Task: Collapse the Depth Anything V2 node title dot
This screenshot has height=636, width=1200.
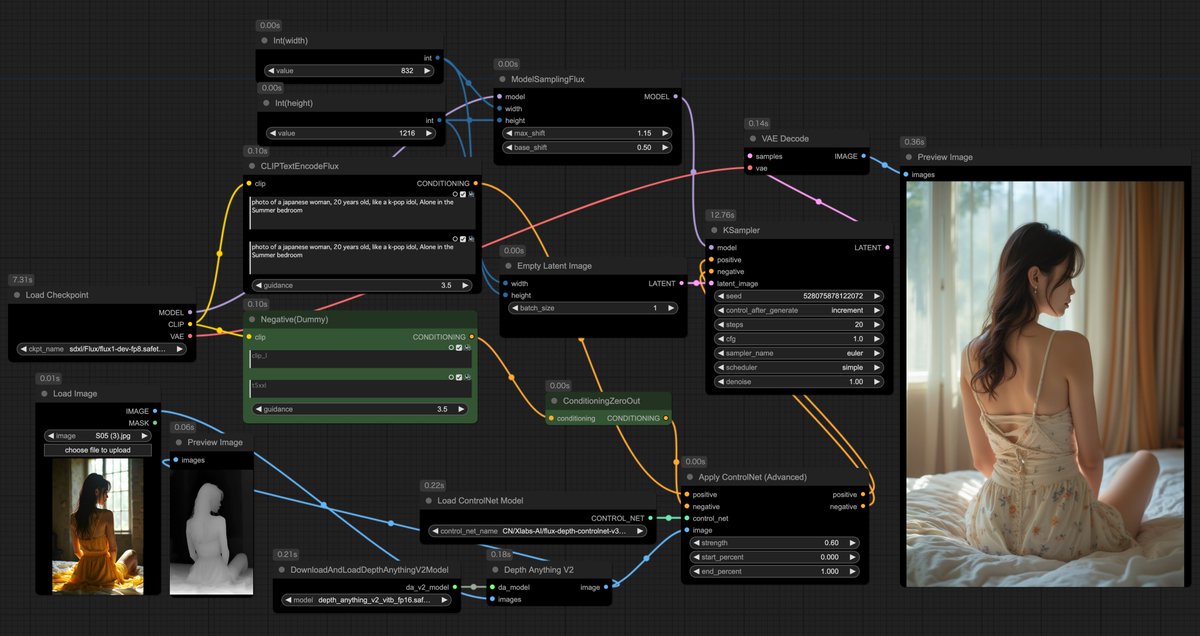Action: click(494, 569)
